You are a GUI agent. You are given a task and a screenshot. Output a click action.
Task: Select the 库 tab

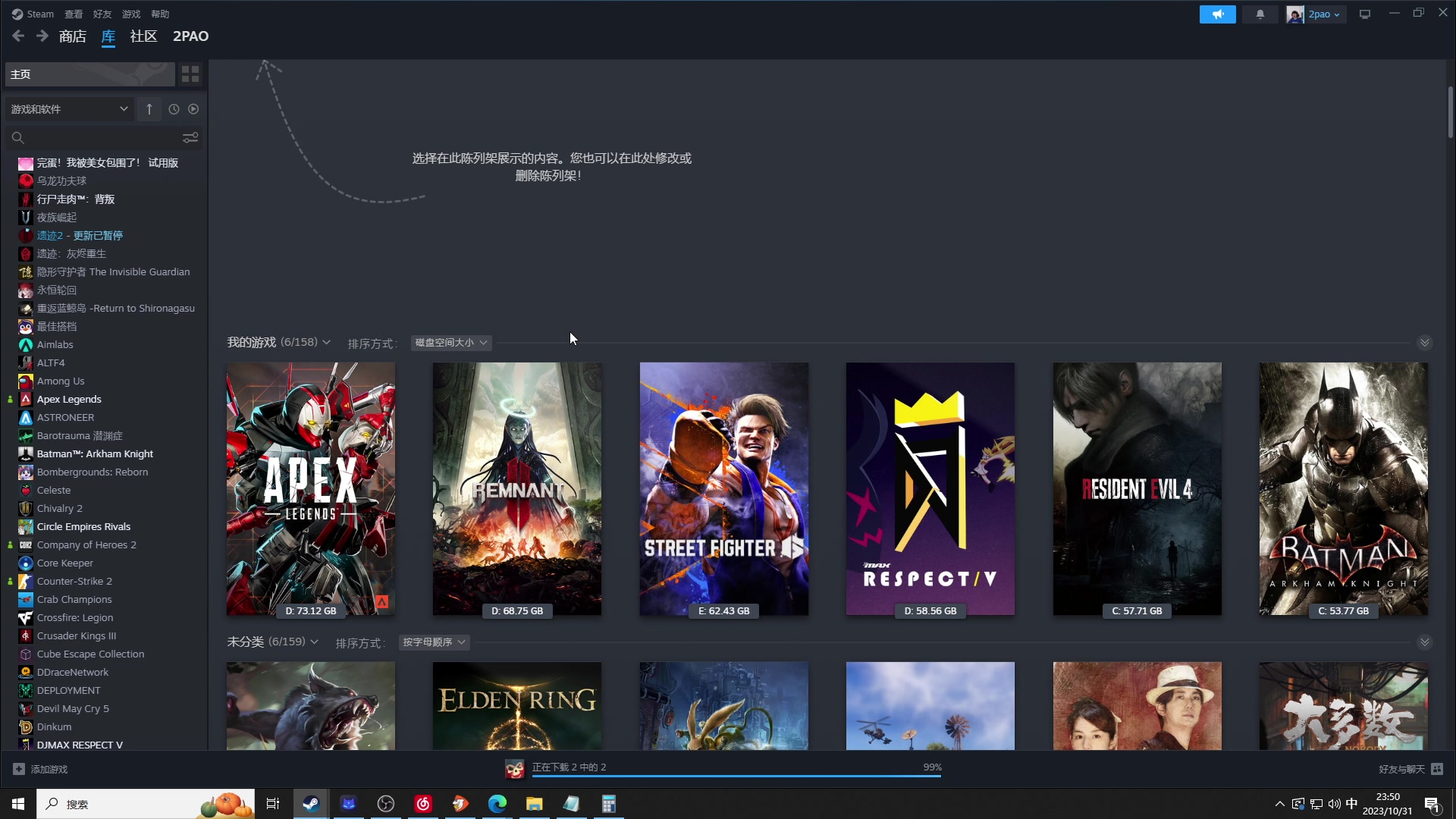pyautogui.click(x=108, y=36)
